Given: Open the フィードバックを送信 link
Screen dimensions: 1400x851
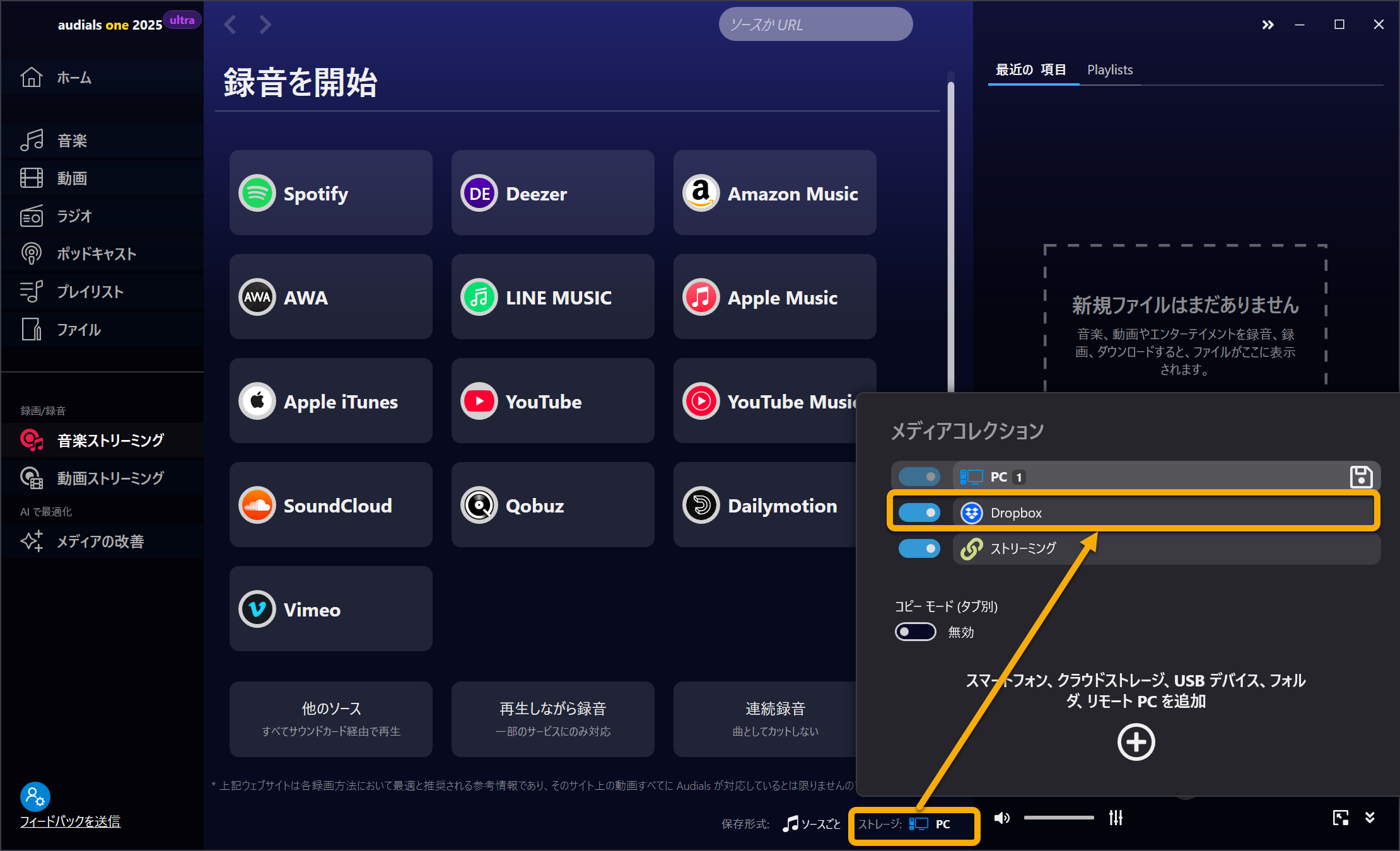Looking at the screenshot, I should [x=70, y=821].
